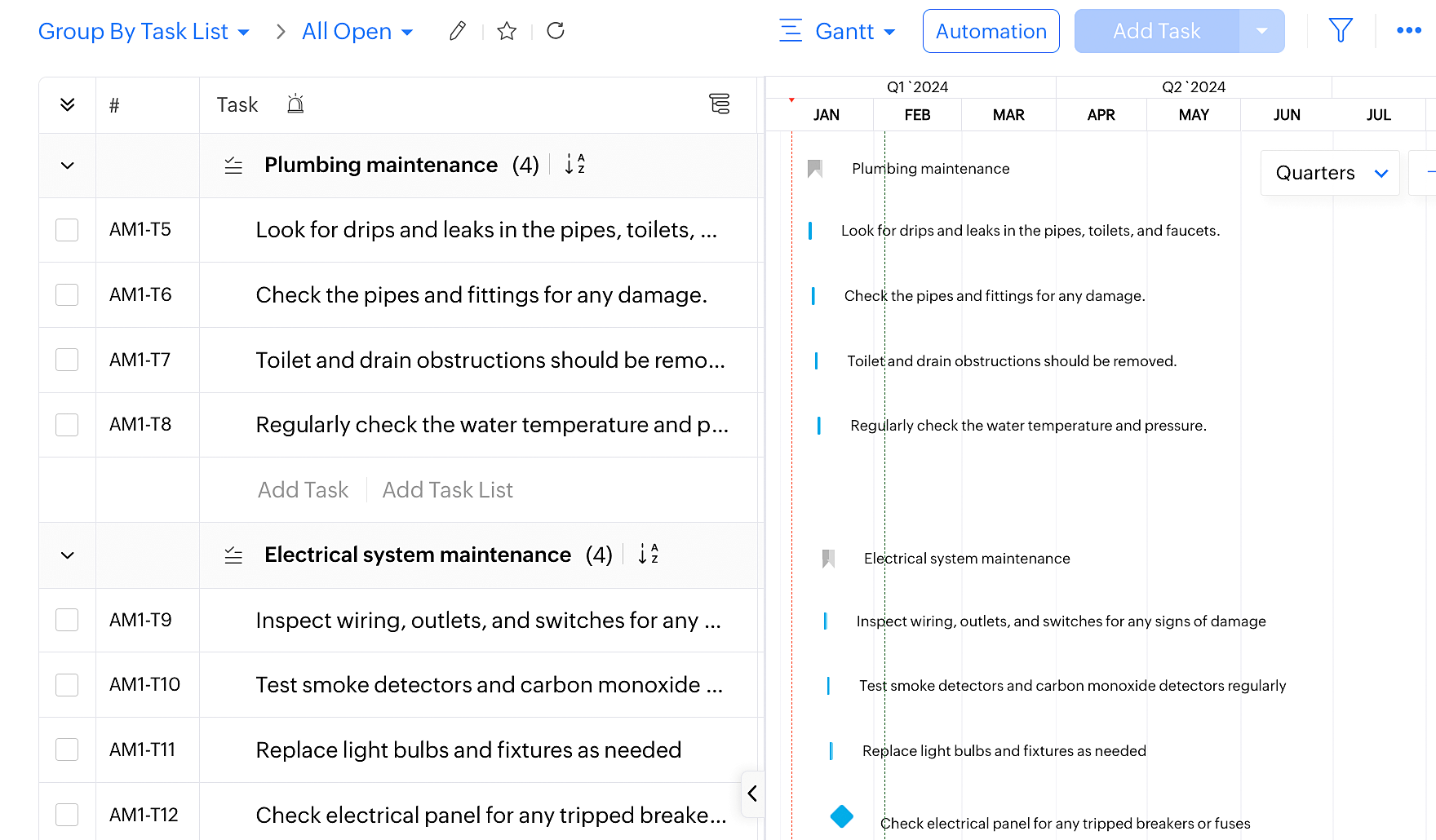Open the Quarters timescale dropdown

[x=1330, y=173]
